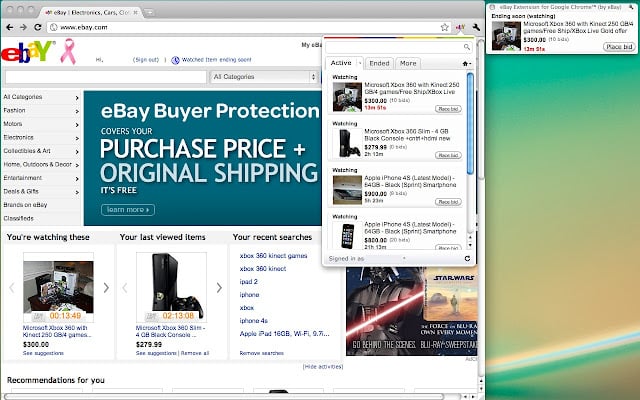Reload the eBay page
Image resolution: width=640 pixels, height=400 pixels.
[38, 27]
